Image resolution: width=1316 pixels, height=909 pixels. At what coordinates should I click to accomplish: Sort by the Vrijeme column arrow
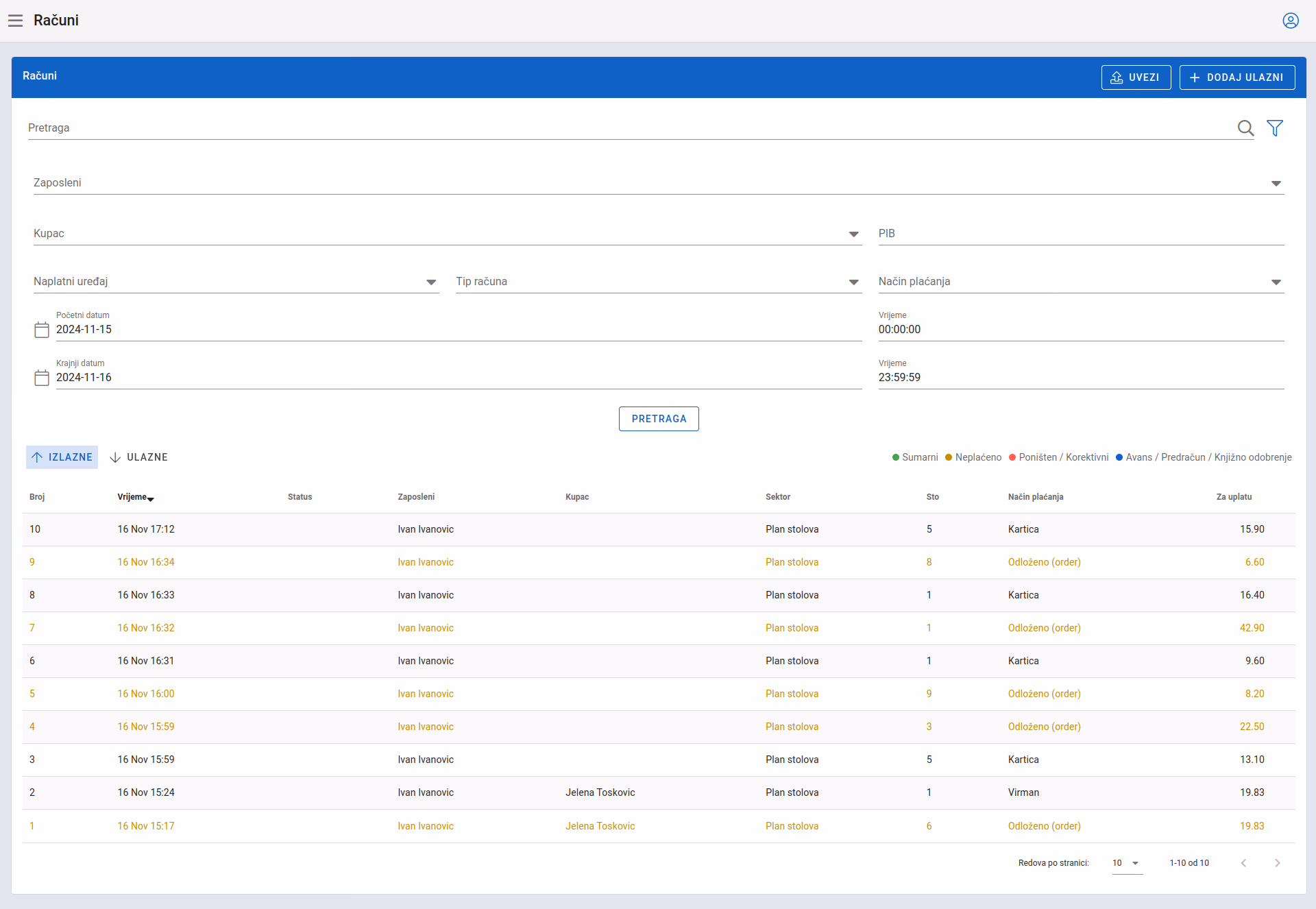pos(151,498)
